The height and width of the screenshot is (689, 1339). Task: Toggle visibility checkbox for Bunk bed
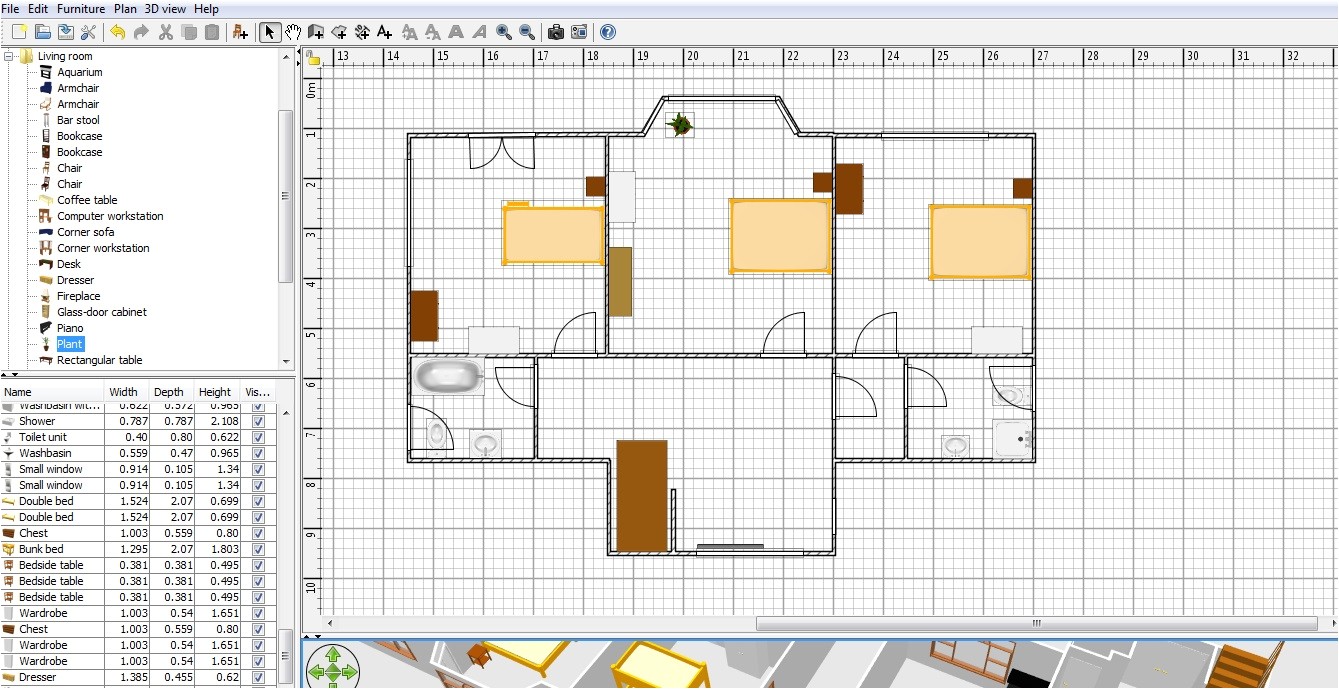[x=259, y=549]
